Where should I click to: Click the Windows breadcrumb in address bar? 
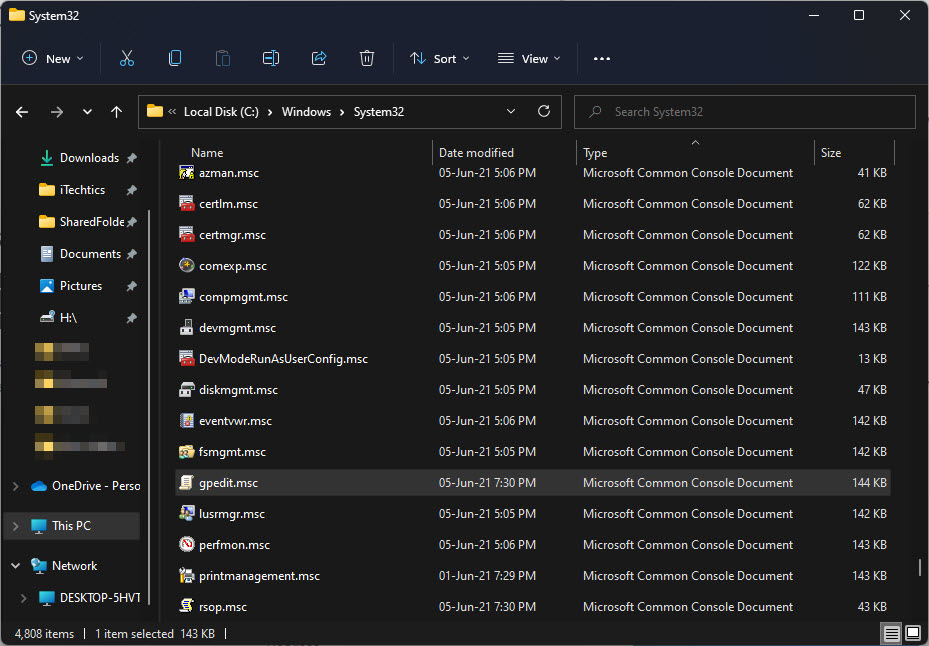(x=306, y=111)
